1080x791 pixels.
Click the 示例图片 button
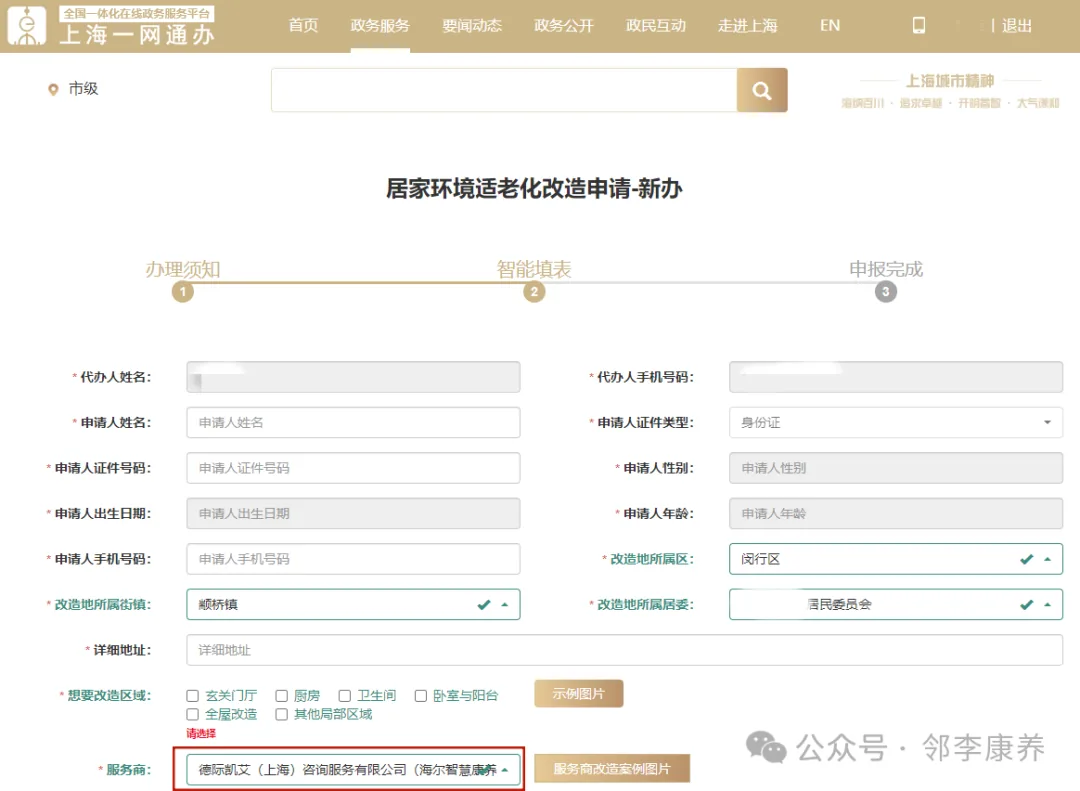pyautogui.click(x=579, y=694)
